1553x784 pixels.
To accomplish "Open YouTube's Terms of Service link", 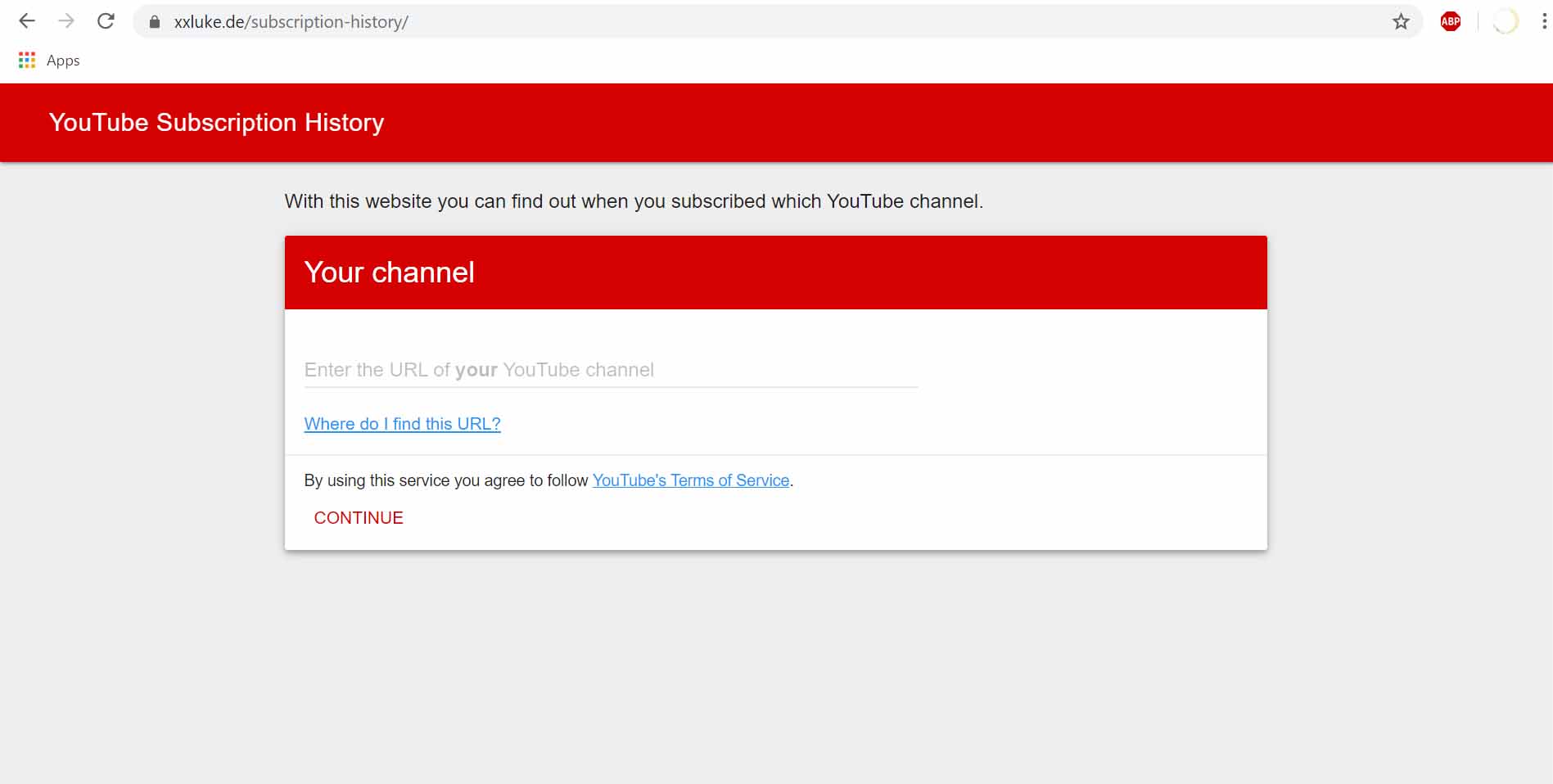I will coord(691,480).
